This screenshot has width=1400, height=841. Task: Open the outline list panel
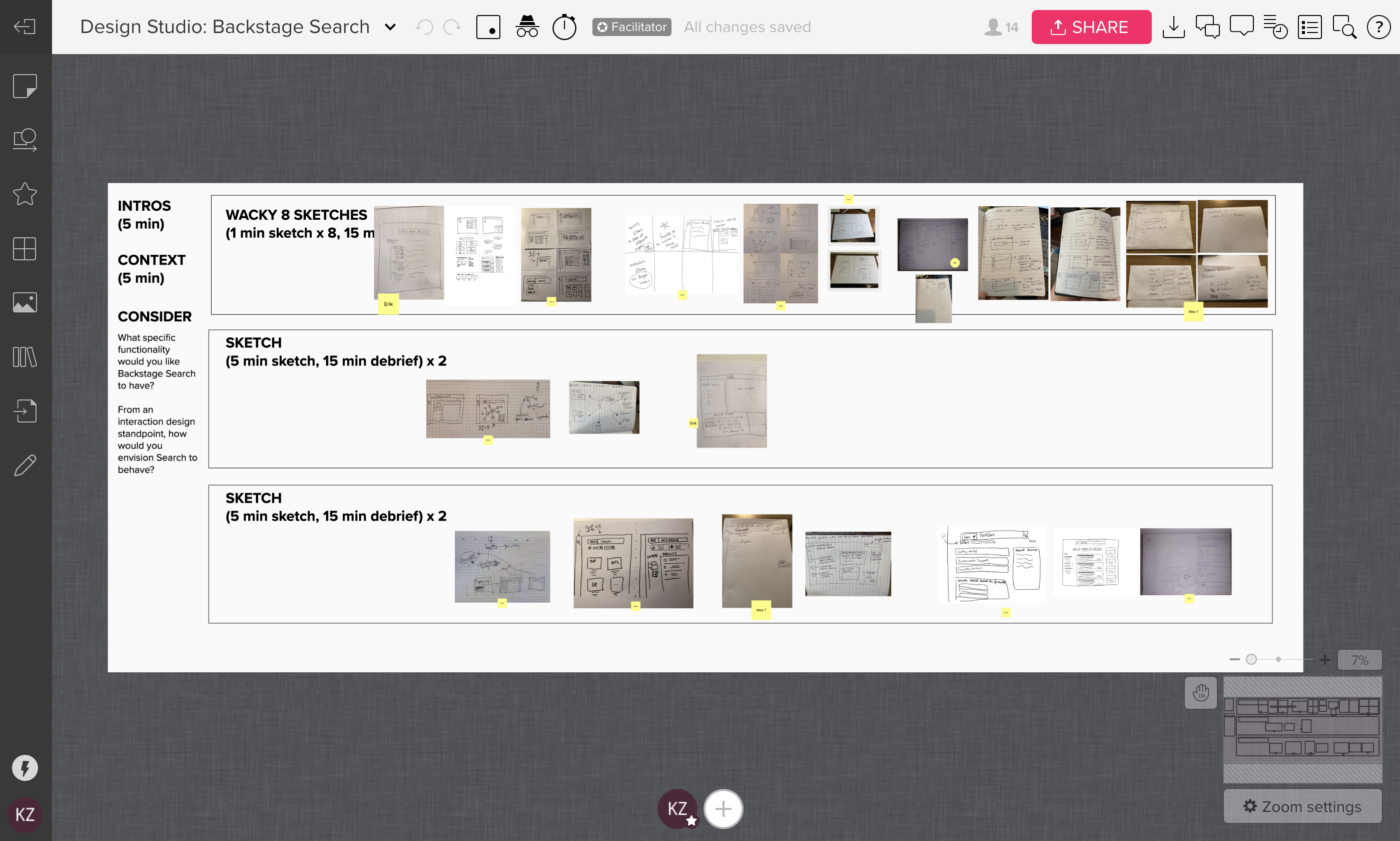coord(1309,27)
